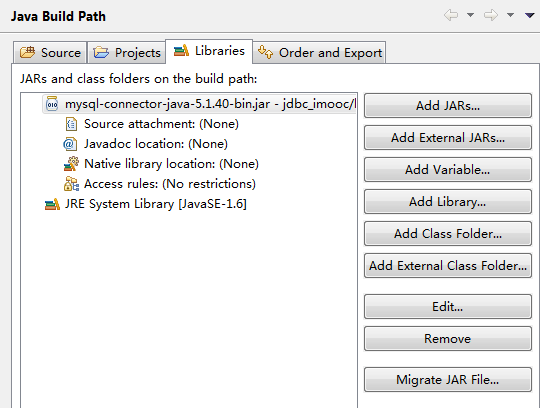Viewport: 540px width, 408px height.
Task: Click the back navigation arrow icon
Action: [x=451, y=15]
